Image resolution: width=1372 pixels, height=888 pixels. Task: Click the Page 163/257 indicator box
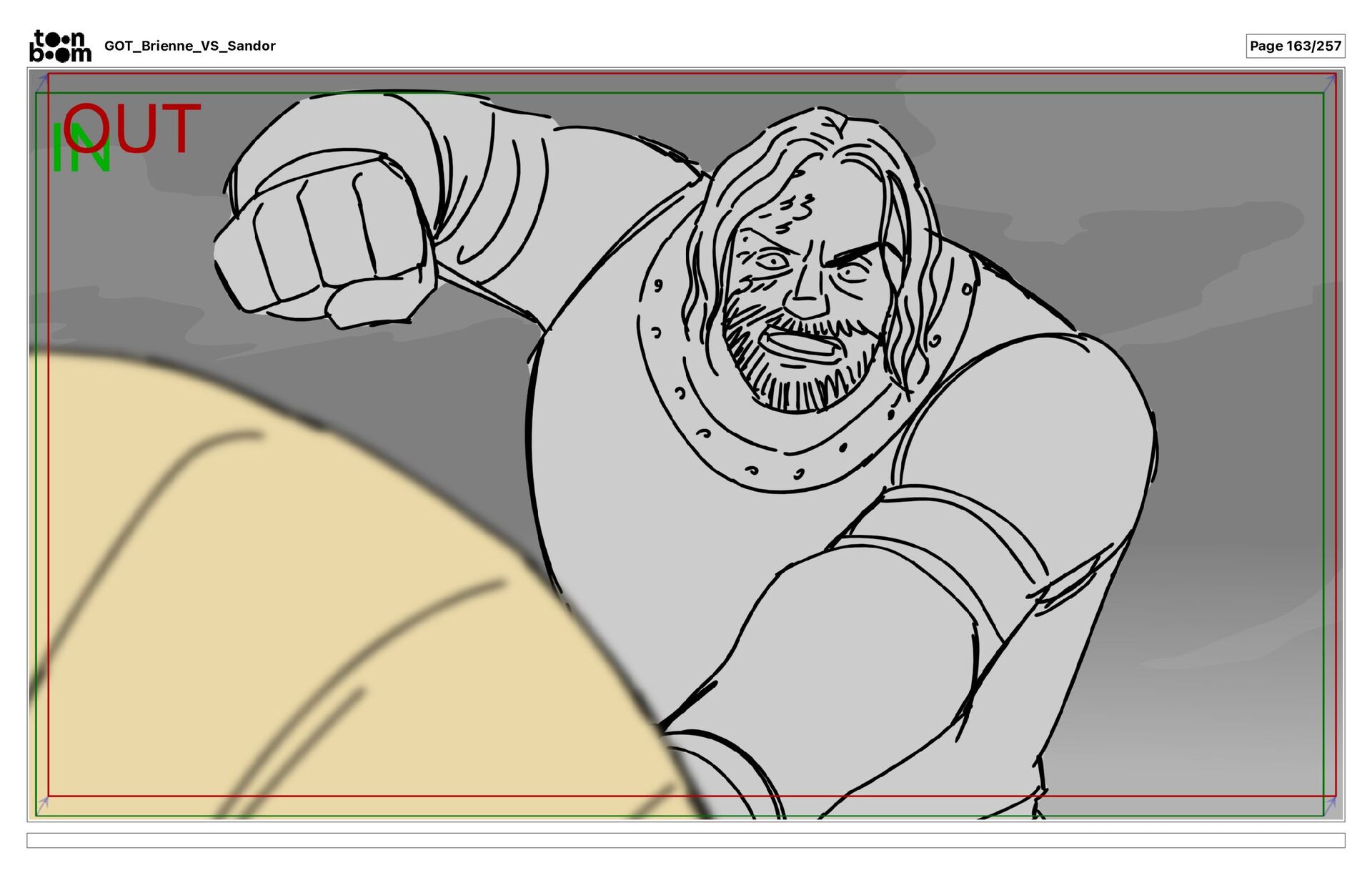(x=1295, y=46)
